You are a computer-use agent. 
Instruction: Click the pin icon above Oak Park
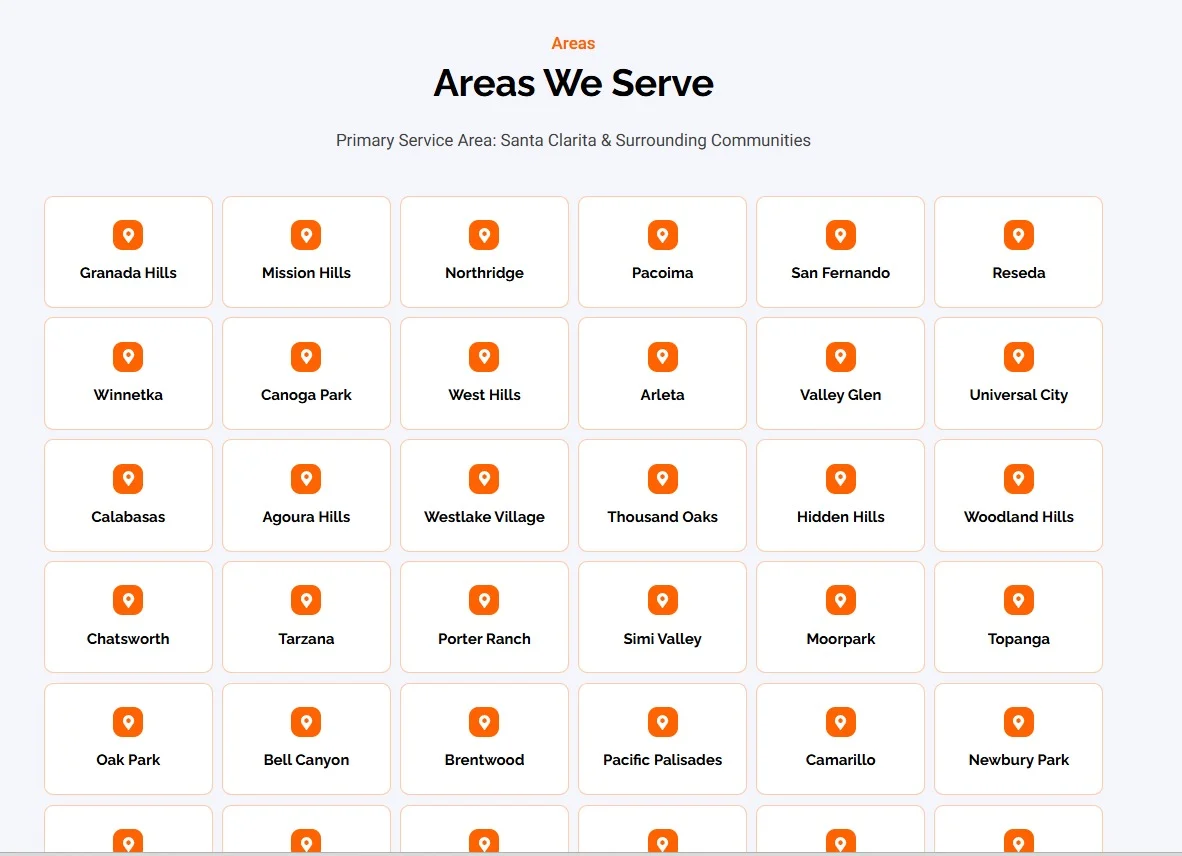(128, 722)
